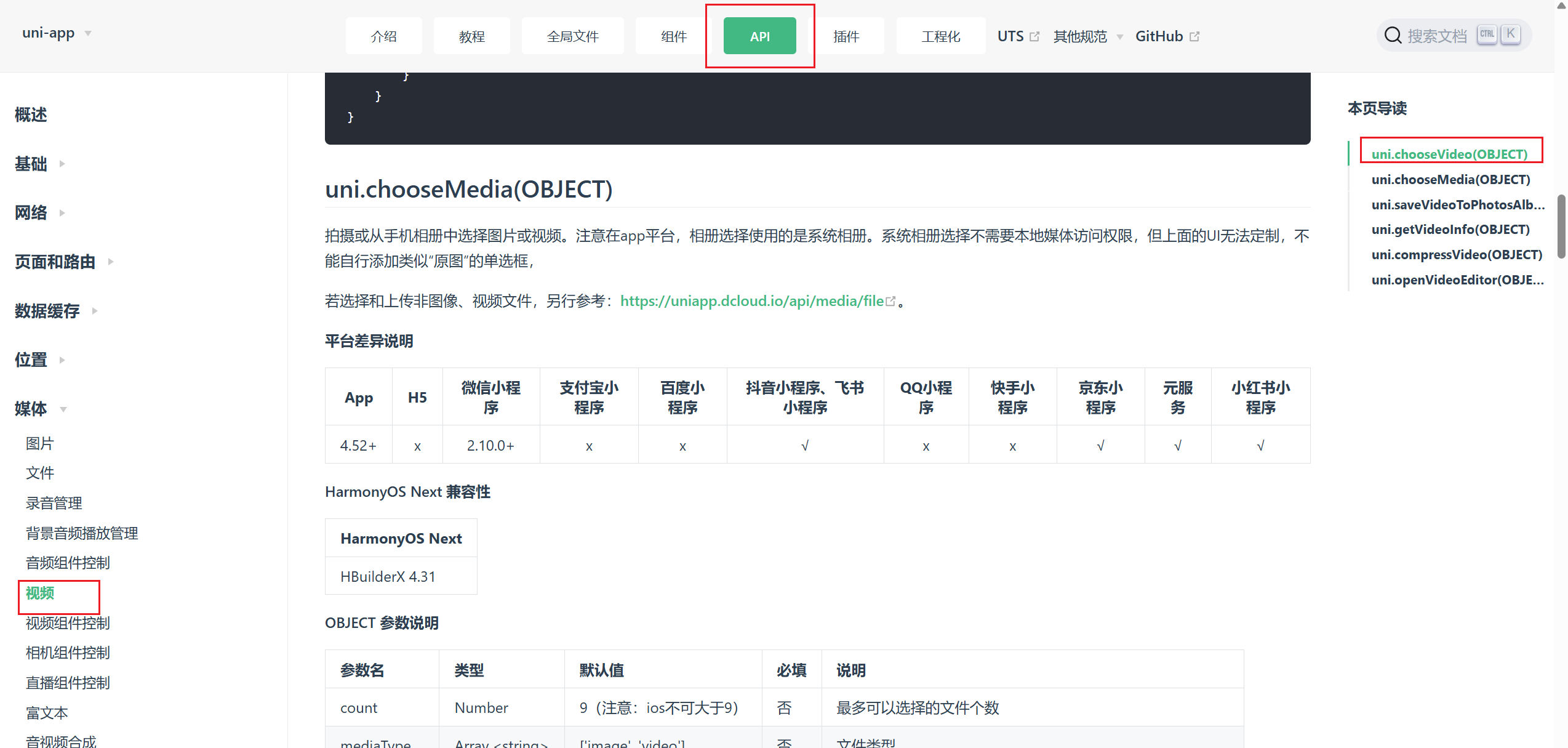
Task: Click the search magnifier icon
Action: 1393,36
